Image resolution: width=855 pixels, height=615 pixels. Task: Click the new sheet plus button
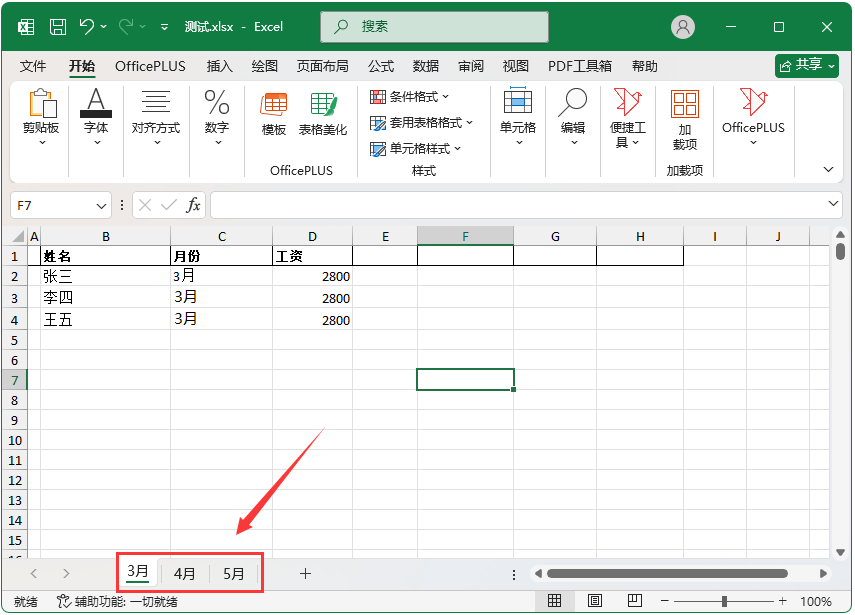305,573
